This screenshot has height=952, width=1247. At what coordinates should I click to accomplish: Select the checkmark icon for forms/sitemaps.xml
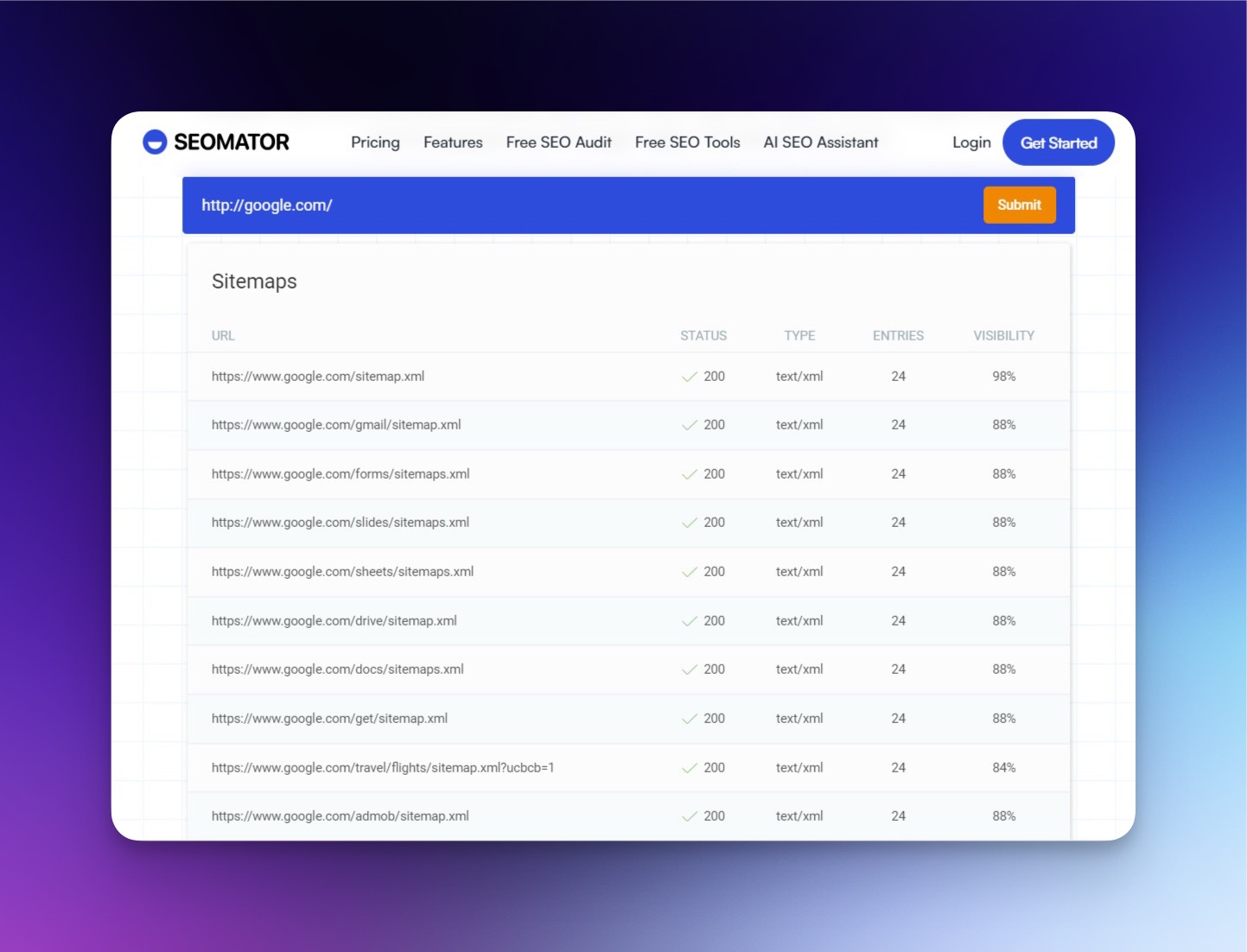[x=688, y=473]
